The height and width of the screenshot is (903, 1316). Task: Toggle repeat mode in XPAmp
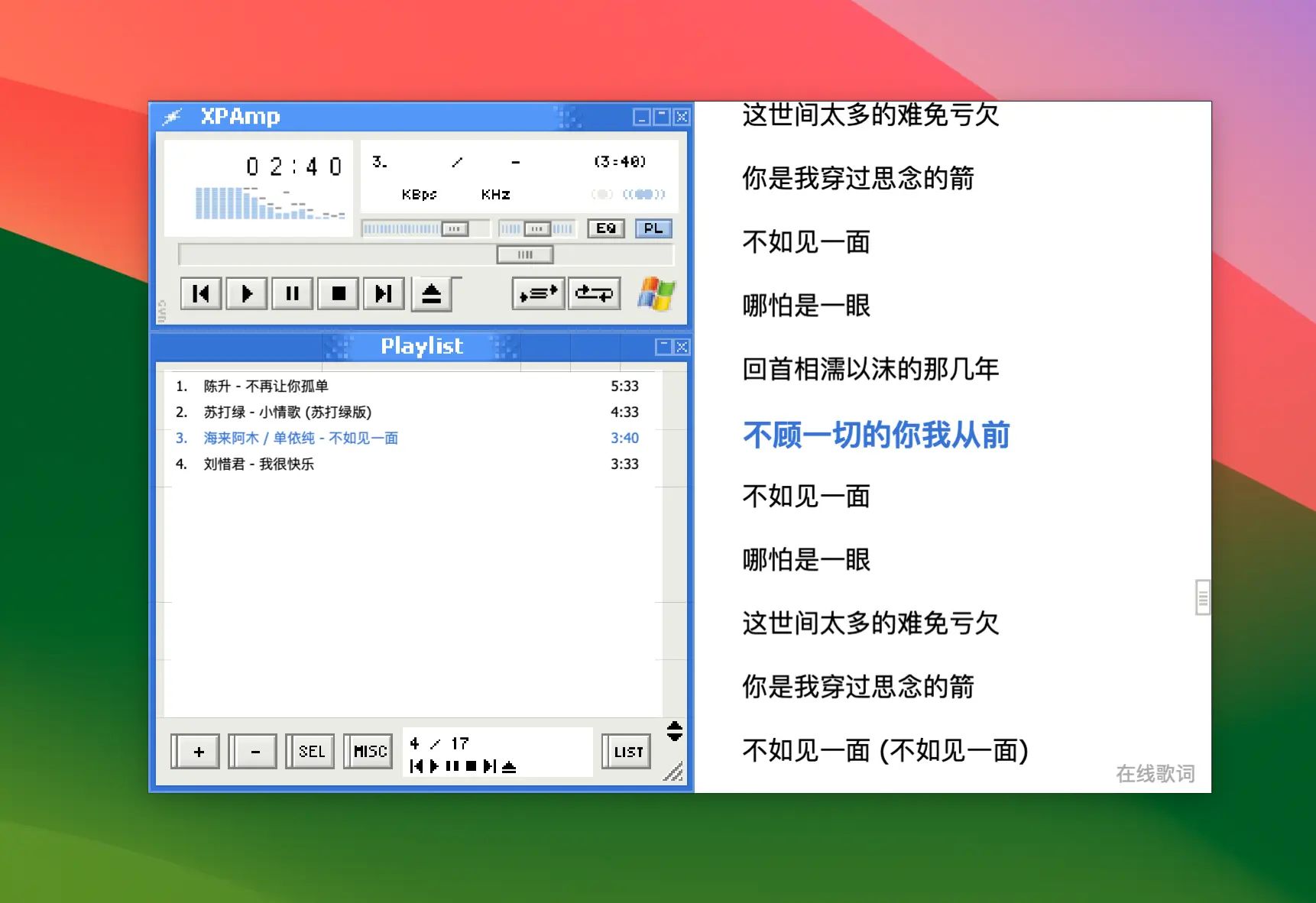click(x=594, y=293)
